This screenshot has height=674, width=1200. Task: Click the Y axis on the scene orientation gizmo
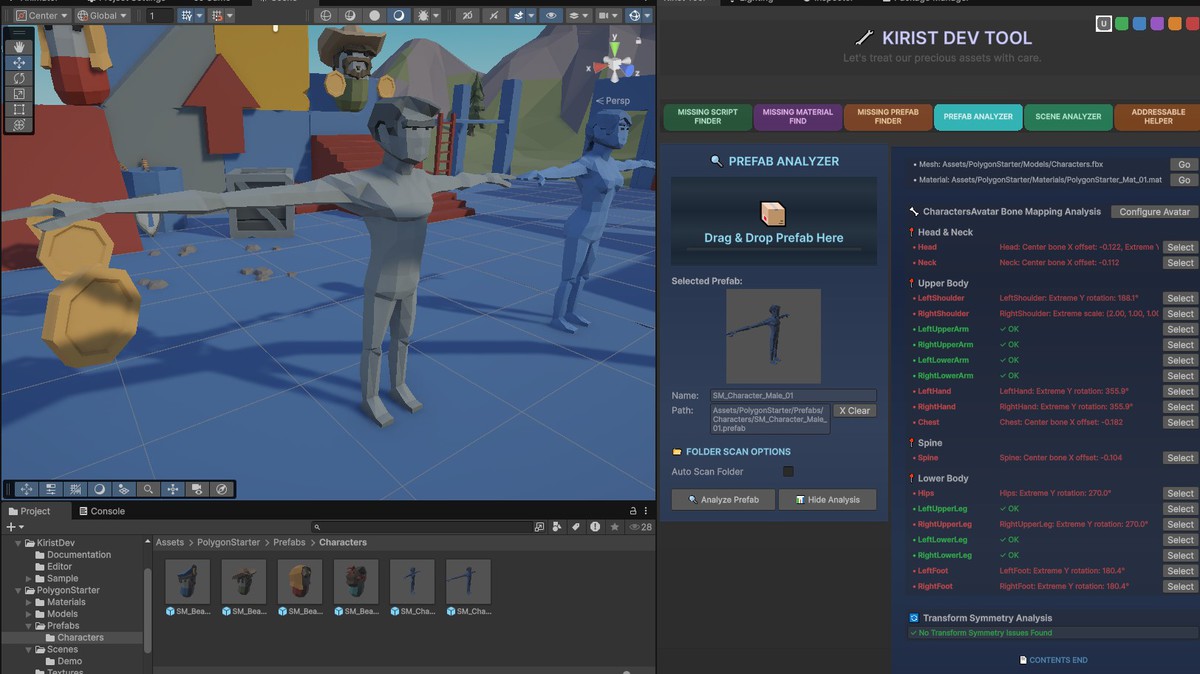pos(615,45)
